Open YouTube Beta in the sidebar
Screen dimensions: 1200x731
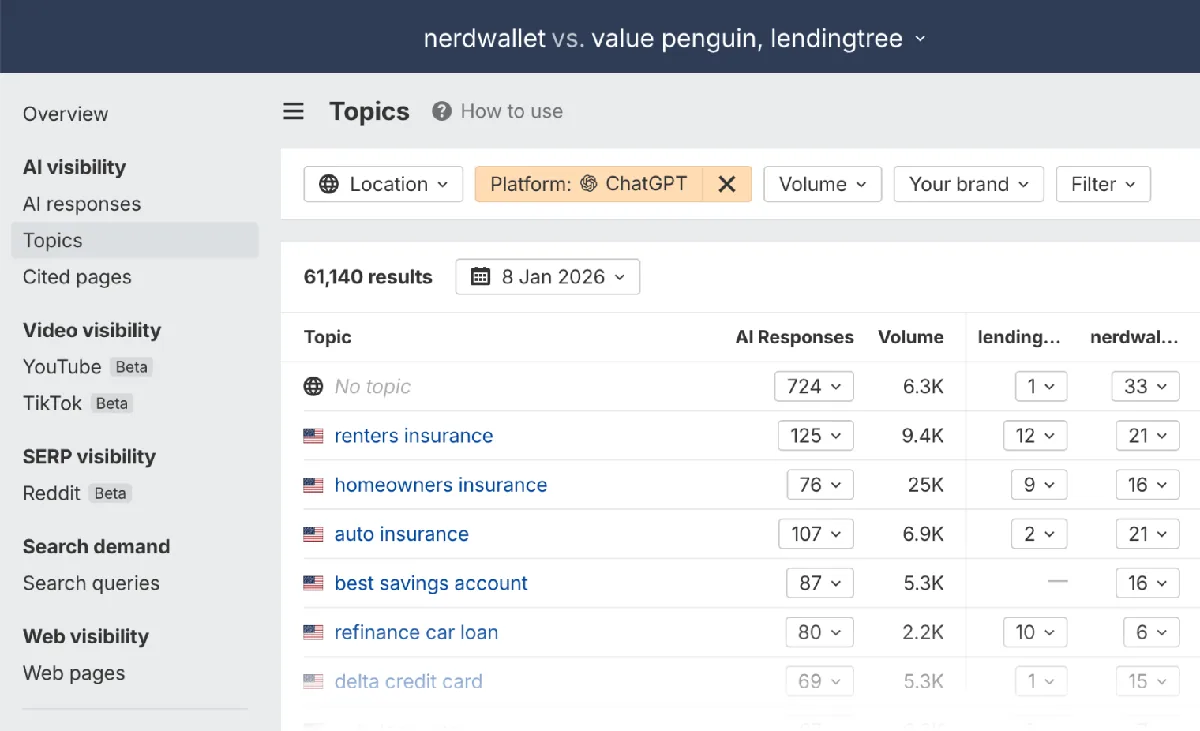87,367
